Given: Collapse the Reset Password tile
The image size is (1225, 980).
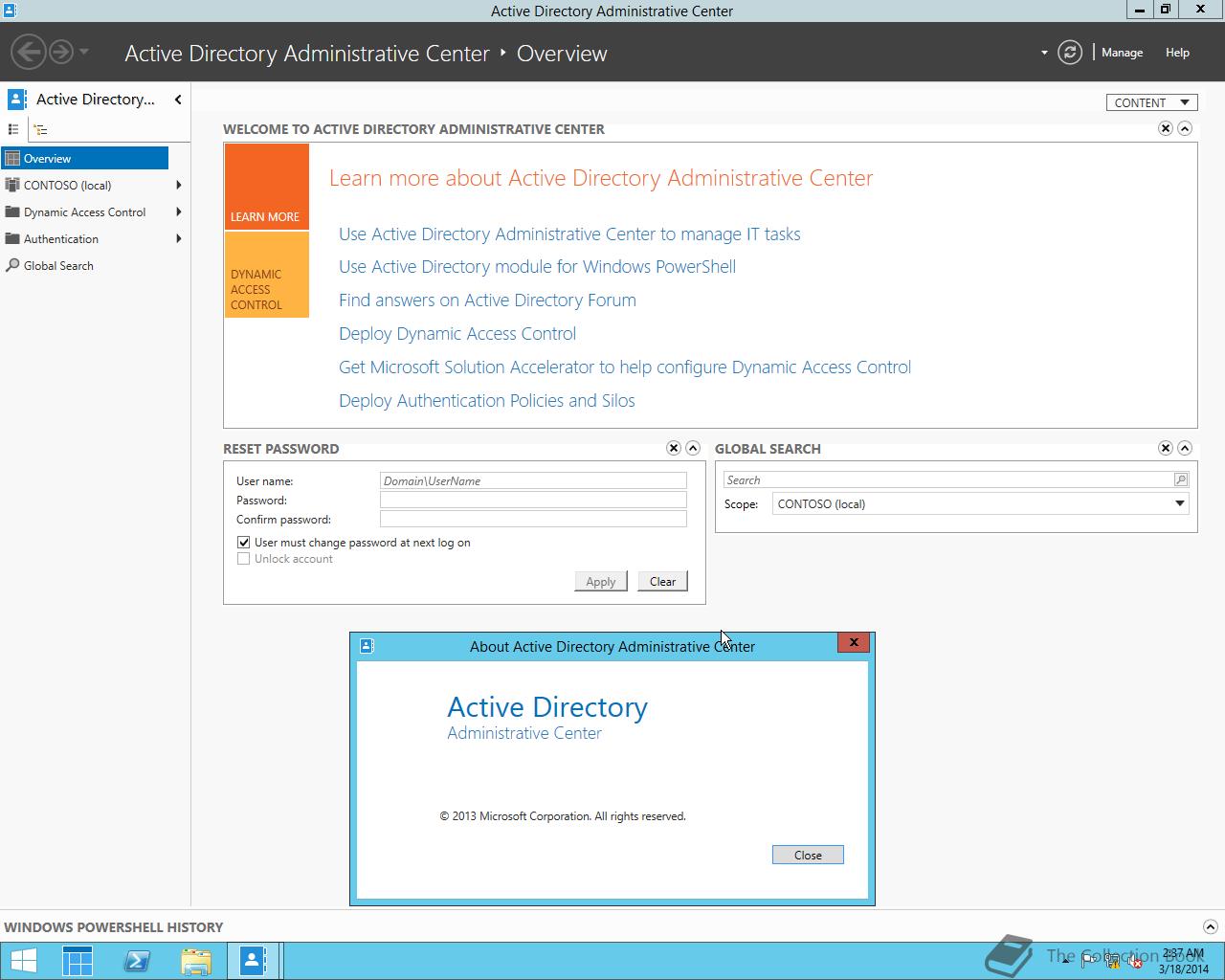Looking at the screenshot, I should point(693,448).
